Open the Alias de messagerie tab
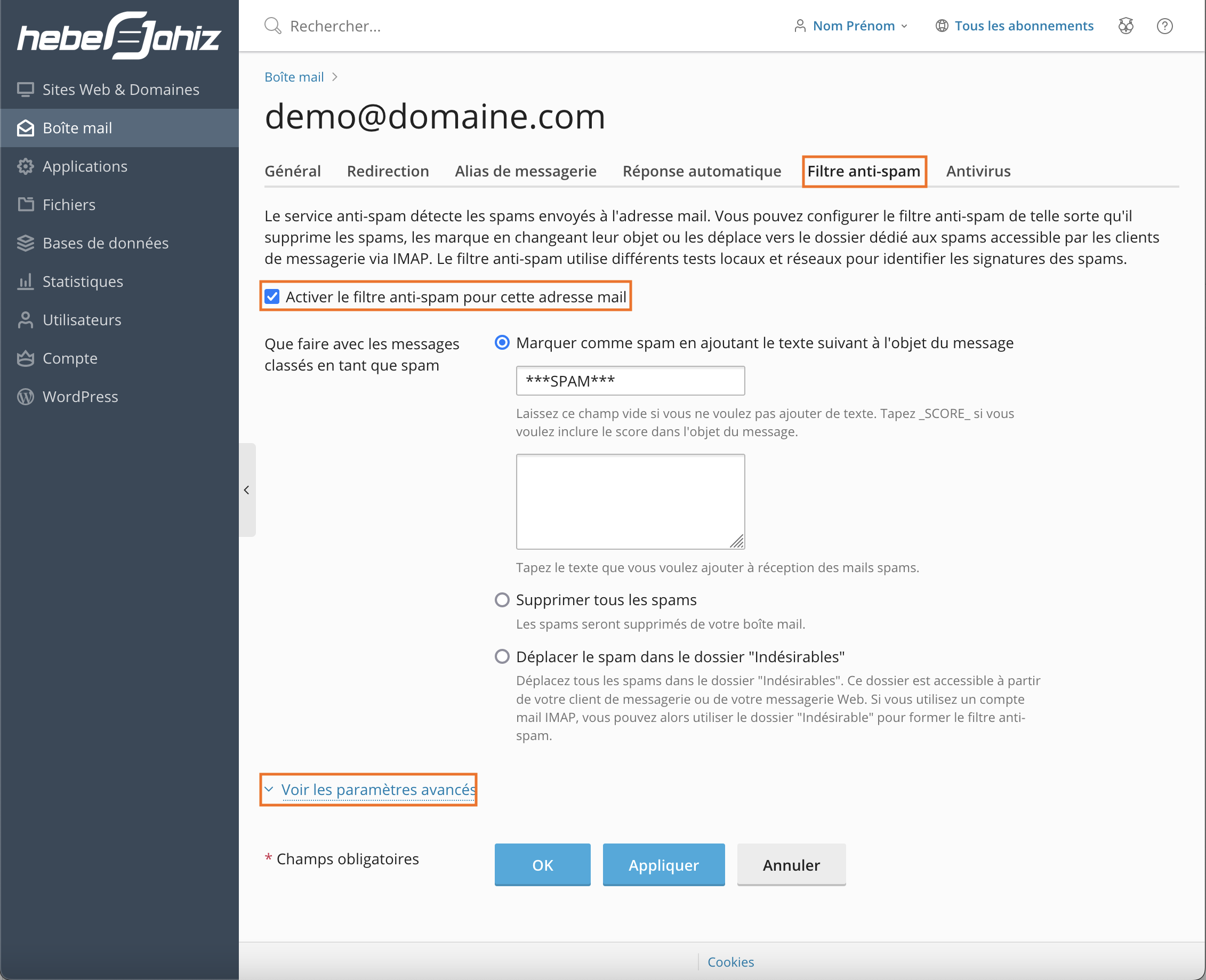Screen dimensions: 1206x980 tap(525, 171)
